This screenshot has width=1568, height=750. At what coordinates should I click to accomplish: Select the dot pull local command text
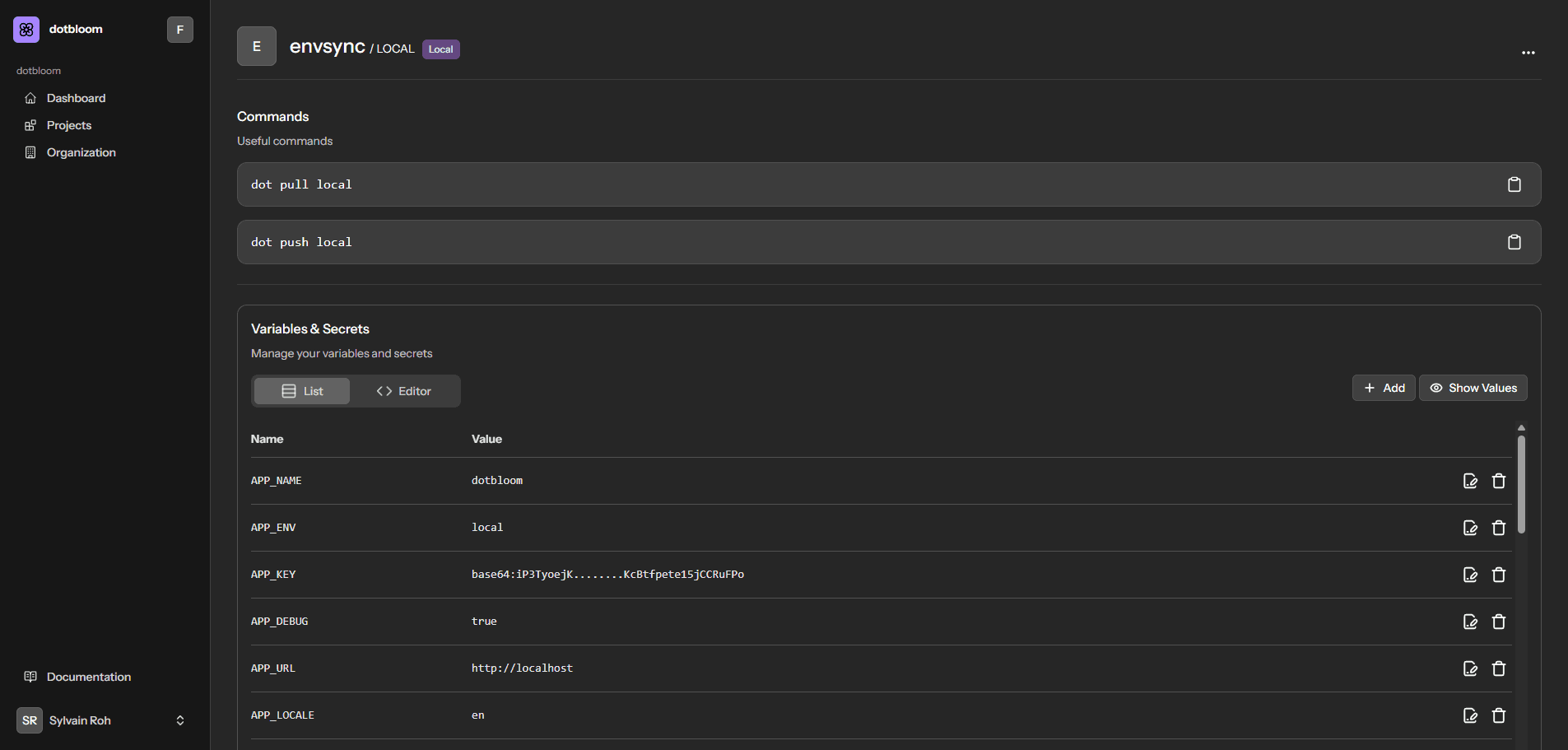pyautogui.click(x=301, y=184)
